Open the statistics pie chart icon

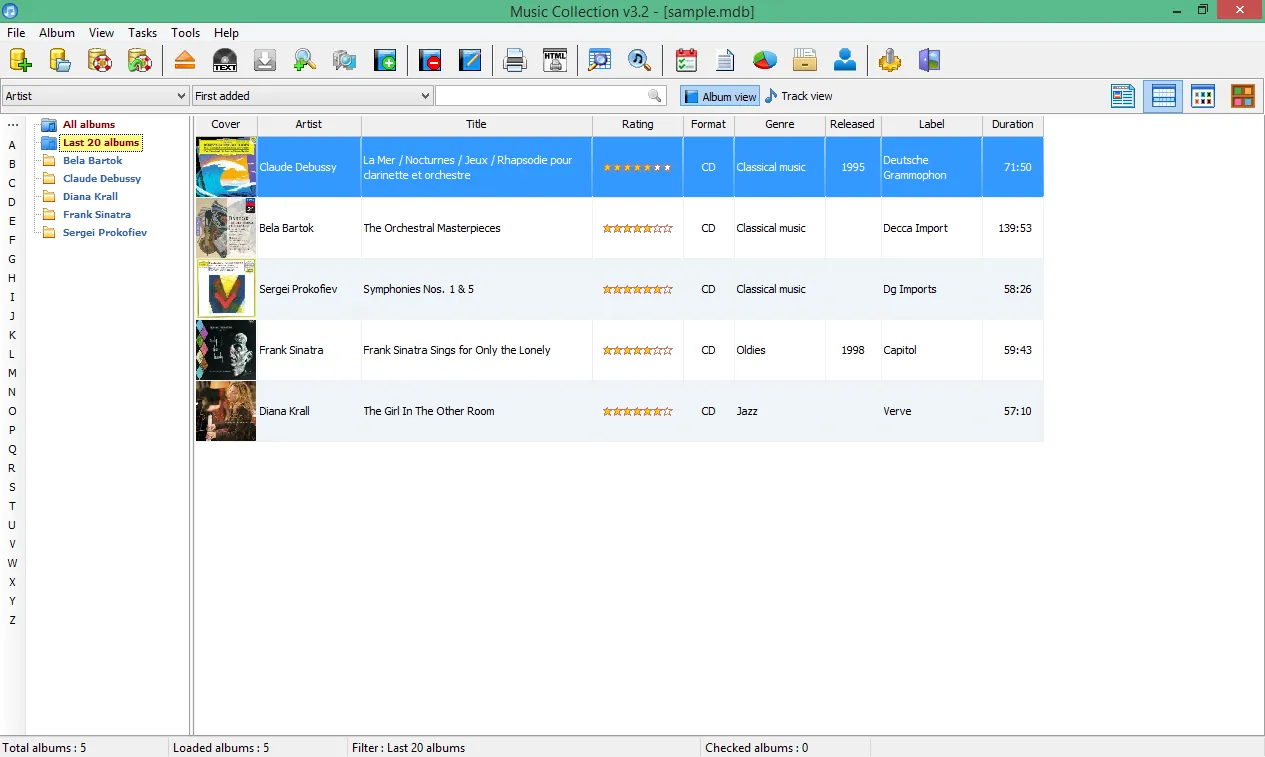tap(765, 60)
